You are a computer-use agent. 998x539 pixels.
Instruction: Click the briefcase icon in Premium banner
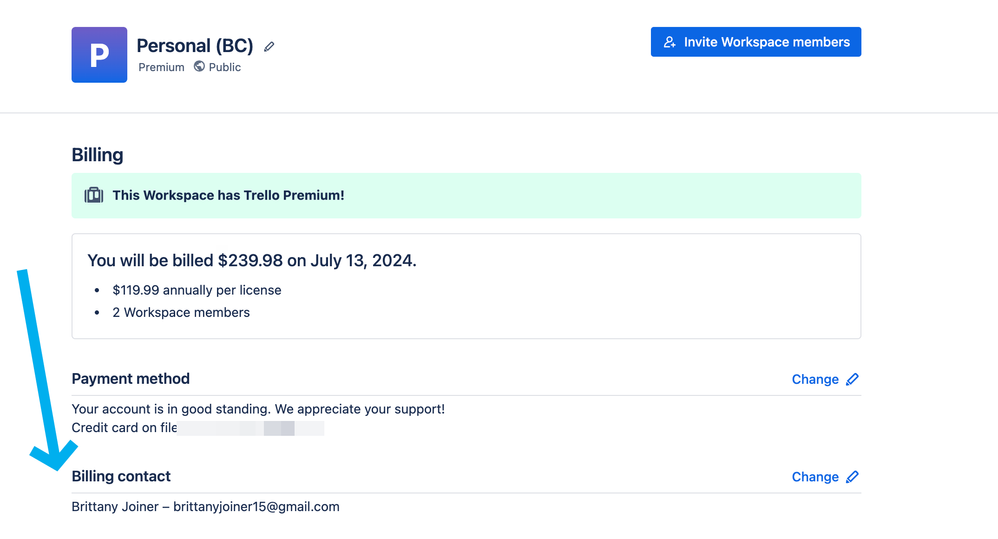94,195
